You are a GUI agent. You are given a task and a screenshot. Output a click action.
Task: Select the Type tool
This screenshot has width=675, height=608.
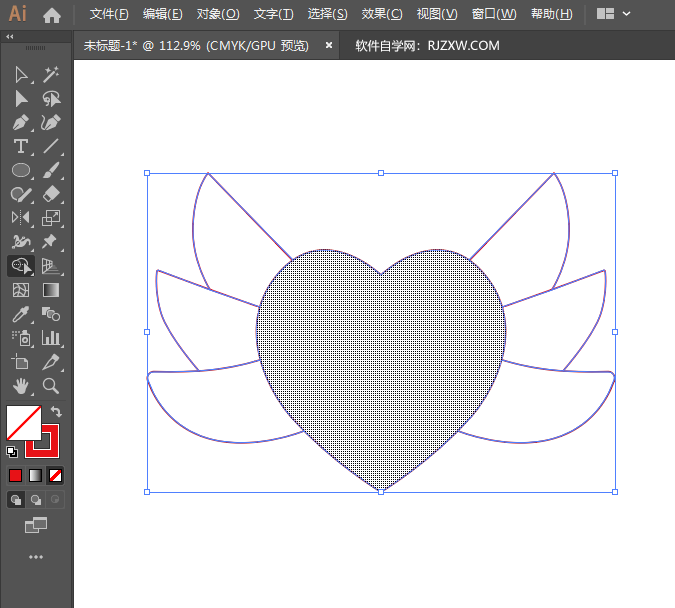pos(21,147)
